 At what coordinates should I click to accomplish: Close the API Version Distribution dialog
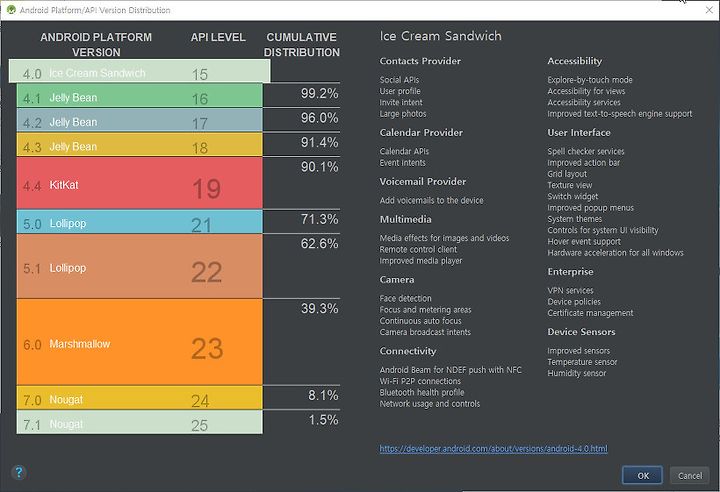click(709, 10)
